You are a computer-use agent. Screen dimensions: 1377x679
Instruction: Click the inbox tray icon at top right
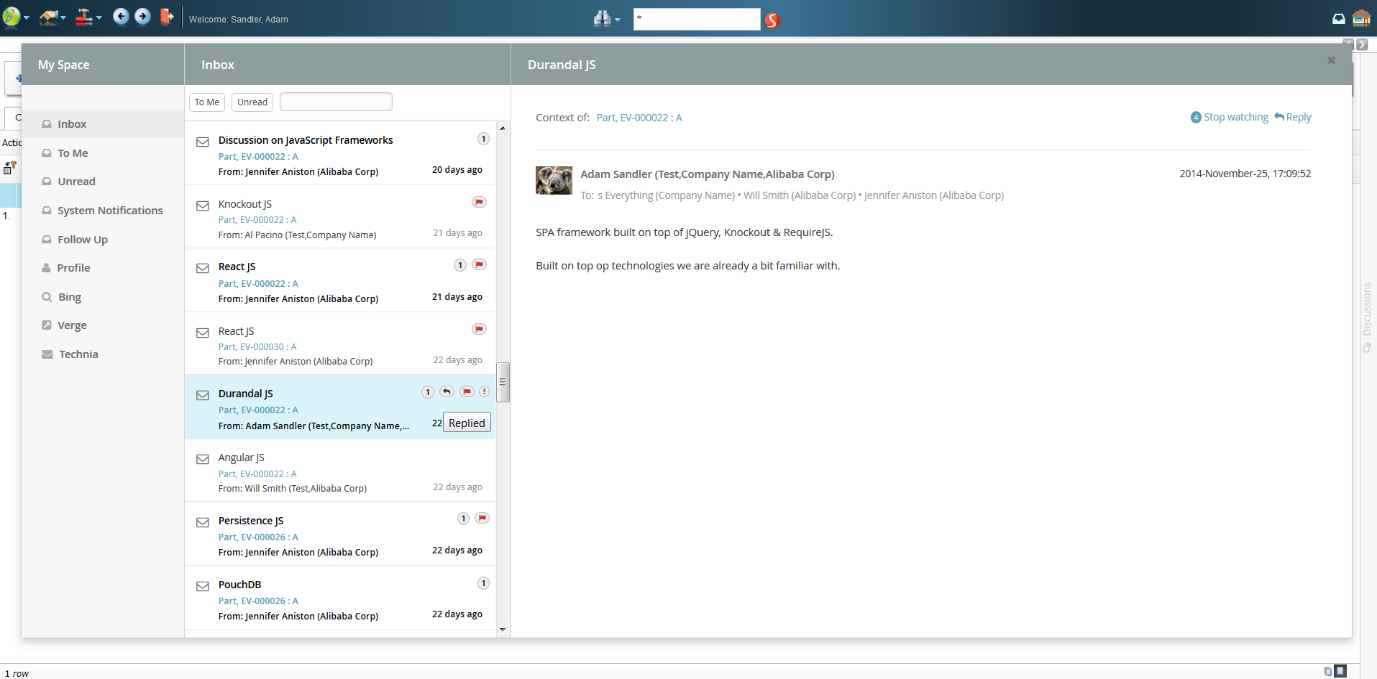coord(1339,19)
